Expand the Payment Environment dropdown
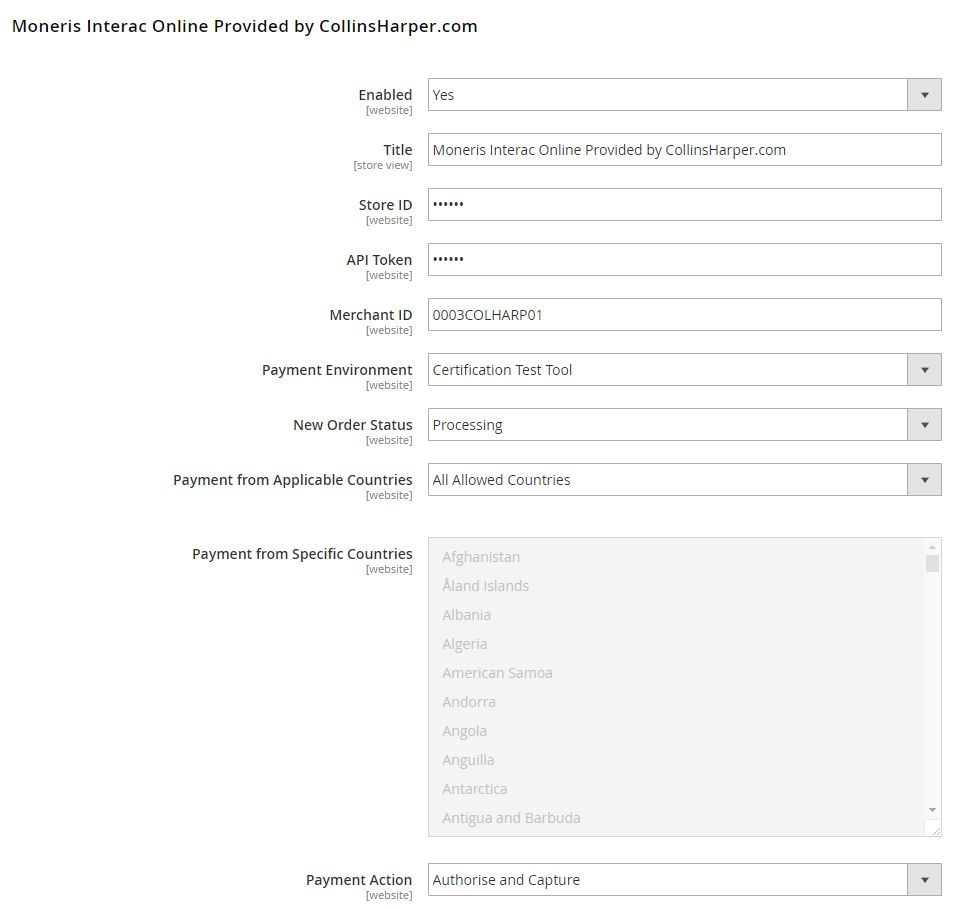Screen dimensions: 955x909 685,370
